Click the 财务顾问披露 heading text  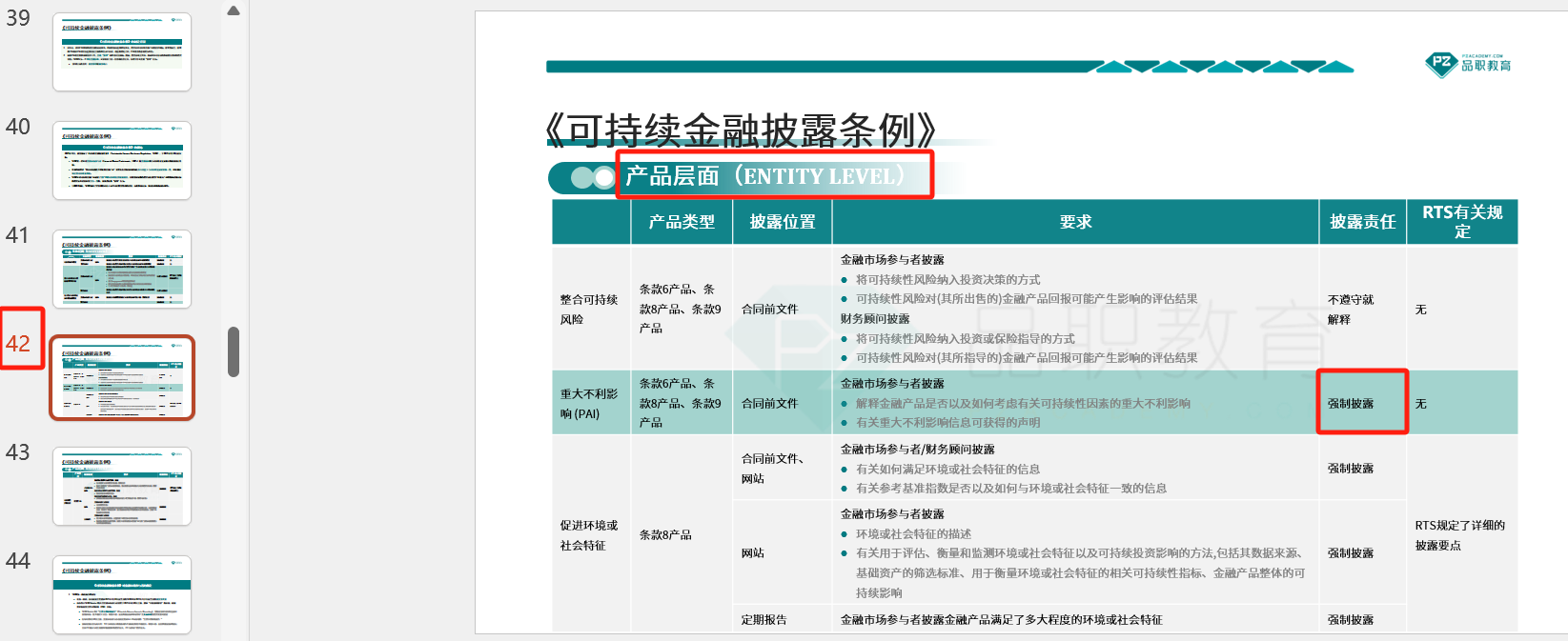click(875, 319)
